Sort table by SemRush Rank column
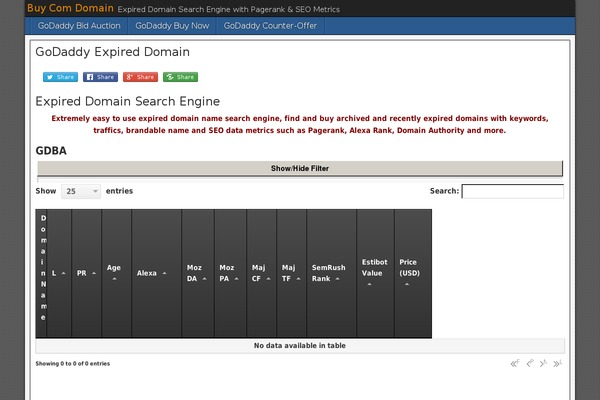 tap(331, 273)
